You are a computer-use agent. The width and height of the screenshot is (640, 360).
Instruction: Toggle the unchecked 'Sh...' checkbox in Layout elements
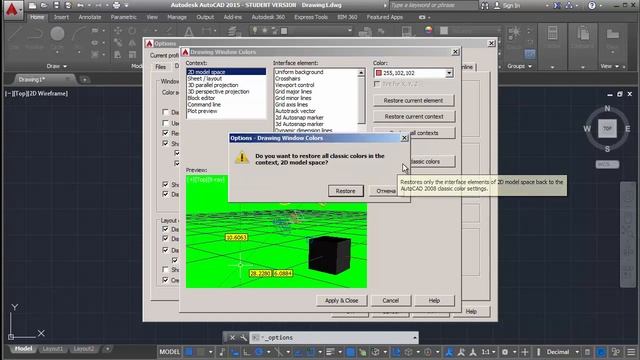pyautogui.click(x=165, y=269)
